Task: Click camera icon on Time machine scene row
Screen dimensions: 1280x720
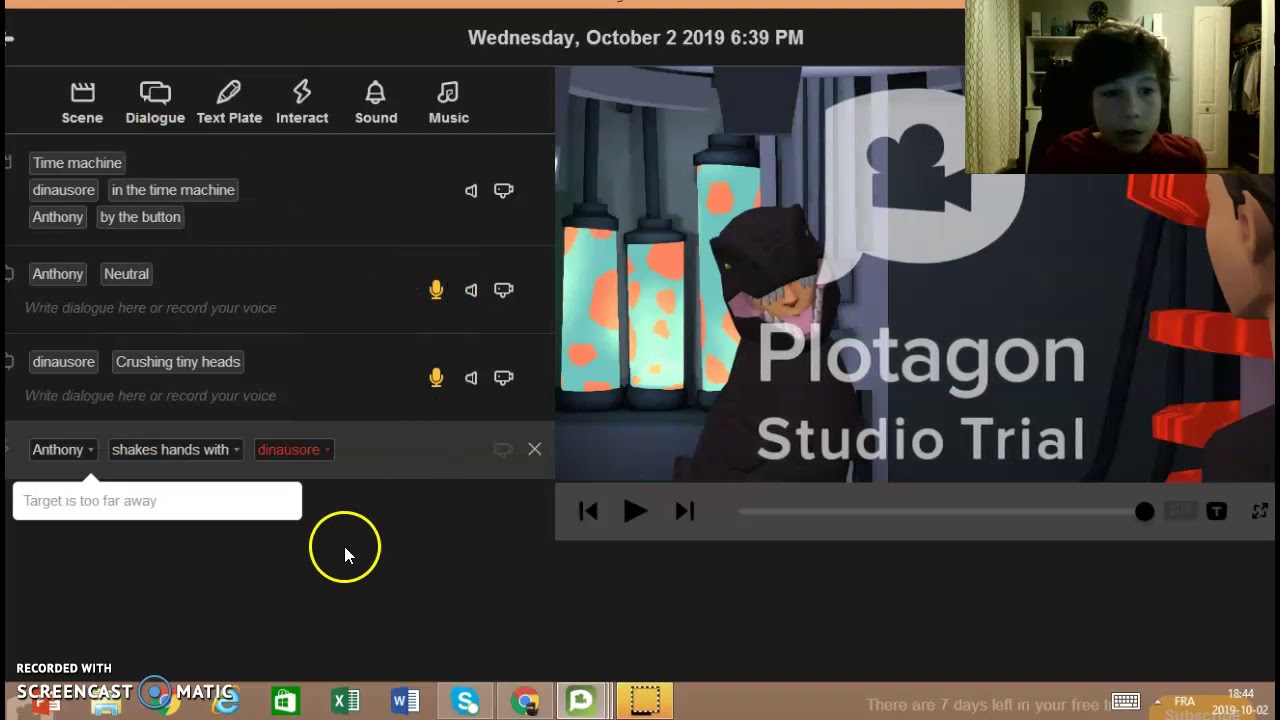Action: pos(503,190)
